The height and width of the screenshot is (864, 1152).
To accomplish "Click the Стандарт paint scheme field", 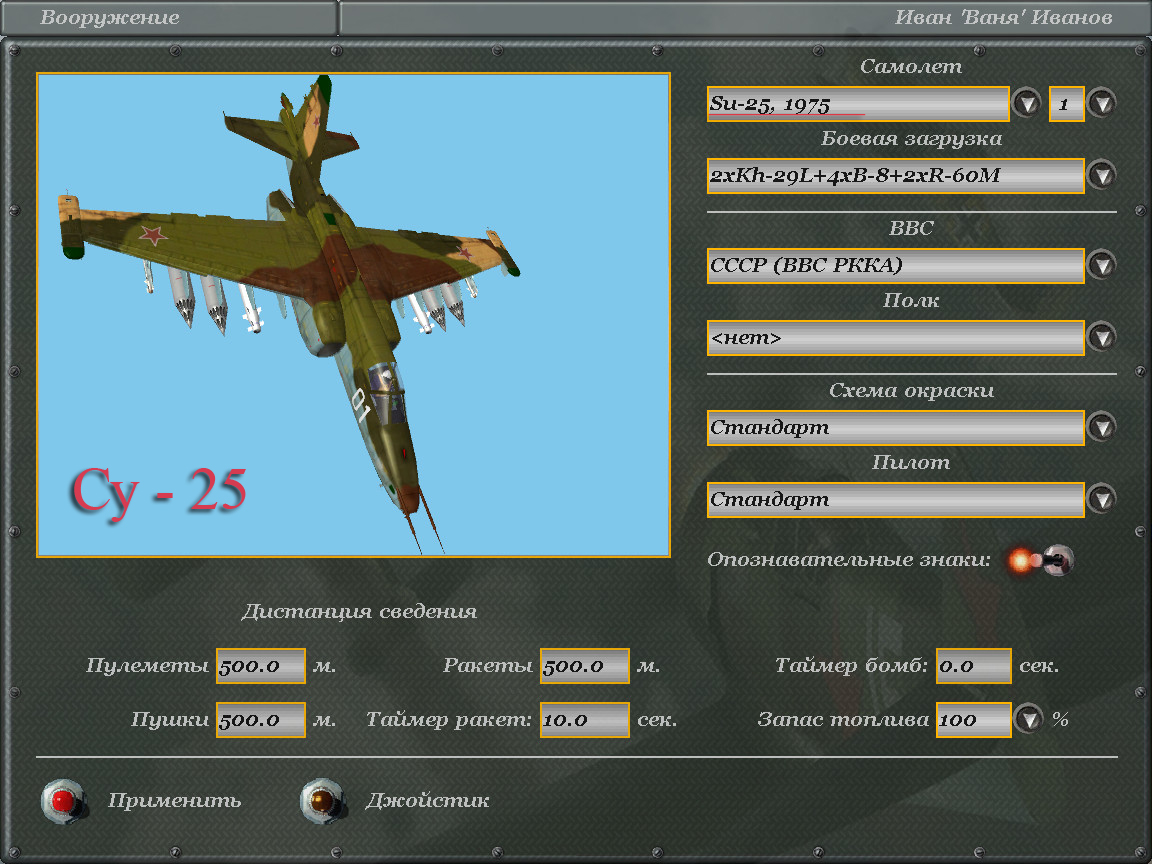I will (x=896, y=428).
